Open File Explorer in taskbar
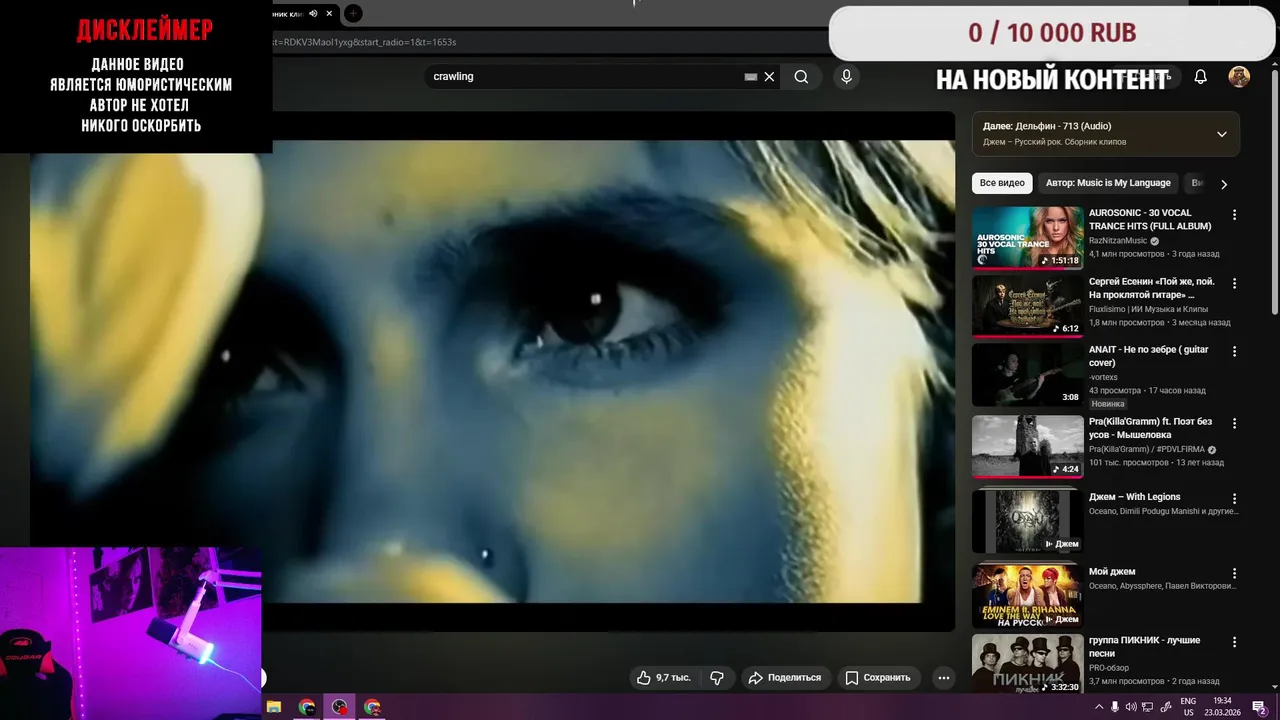Image resolution: width=1280 pixels, height=720 pixels. click(274, 707)
